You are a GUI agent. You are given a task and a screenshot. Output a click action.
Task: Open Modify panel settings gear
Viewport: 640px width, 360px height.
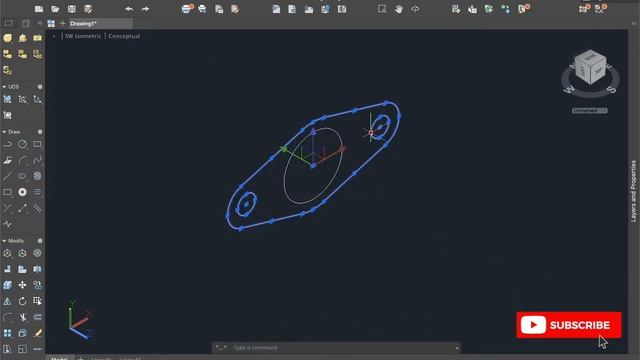[x=40, y=241]
